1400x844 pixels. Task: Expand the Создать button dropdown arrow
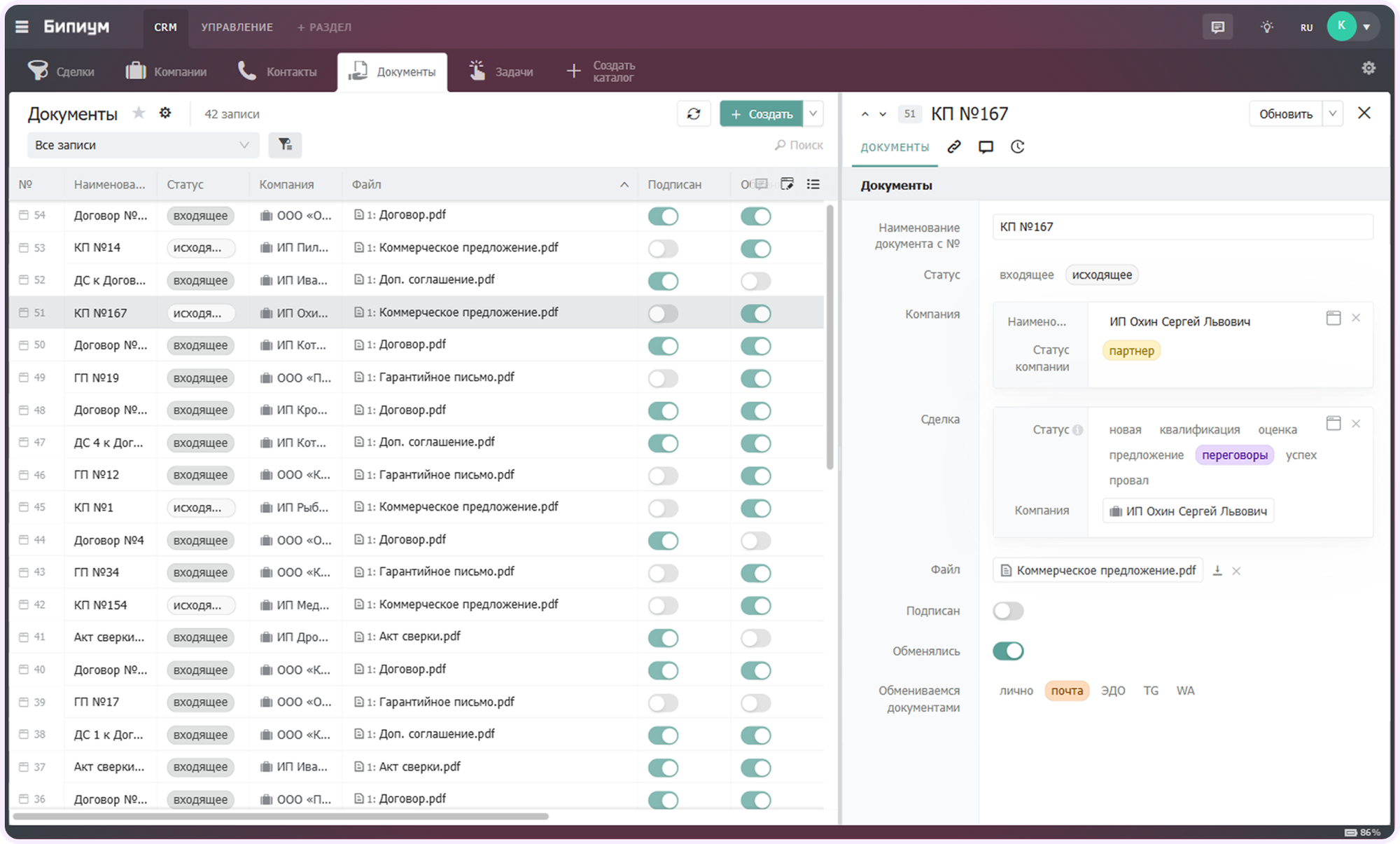(813, 113)
